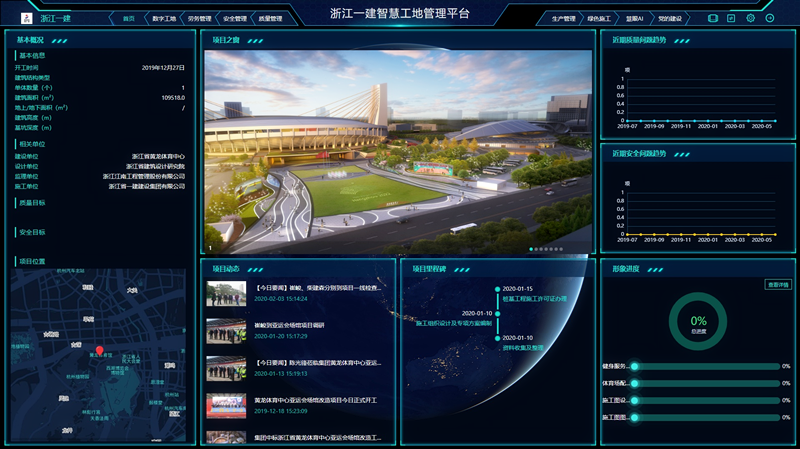
Task: Click 浙江江南工程管理股份有限公司 supervisor text
Action: coord(144,177)
